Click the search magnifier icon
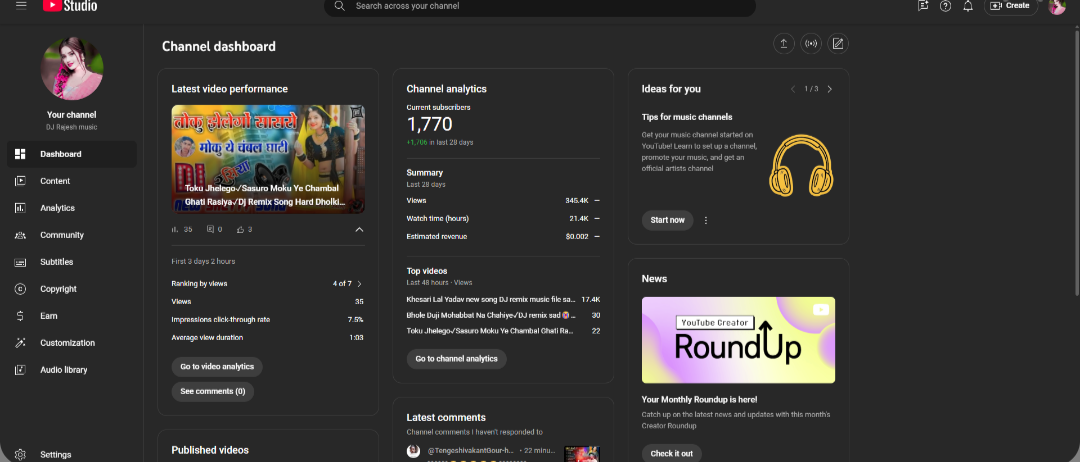 (x=339, y=6)
